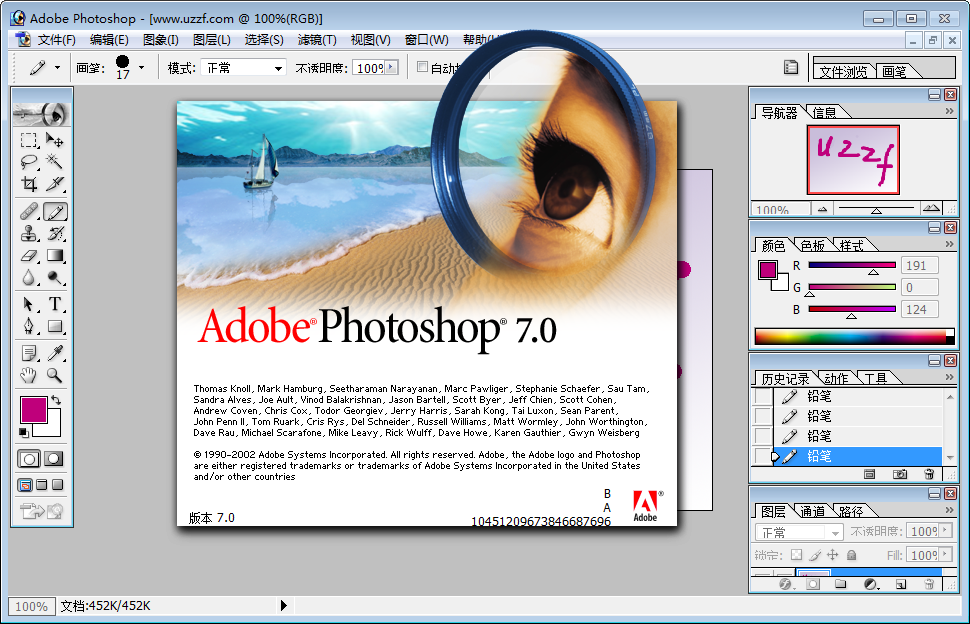This screenshot has height=624, width=970.
Task: Select the Slice tool
Action: click(x=55, y=184)
